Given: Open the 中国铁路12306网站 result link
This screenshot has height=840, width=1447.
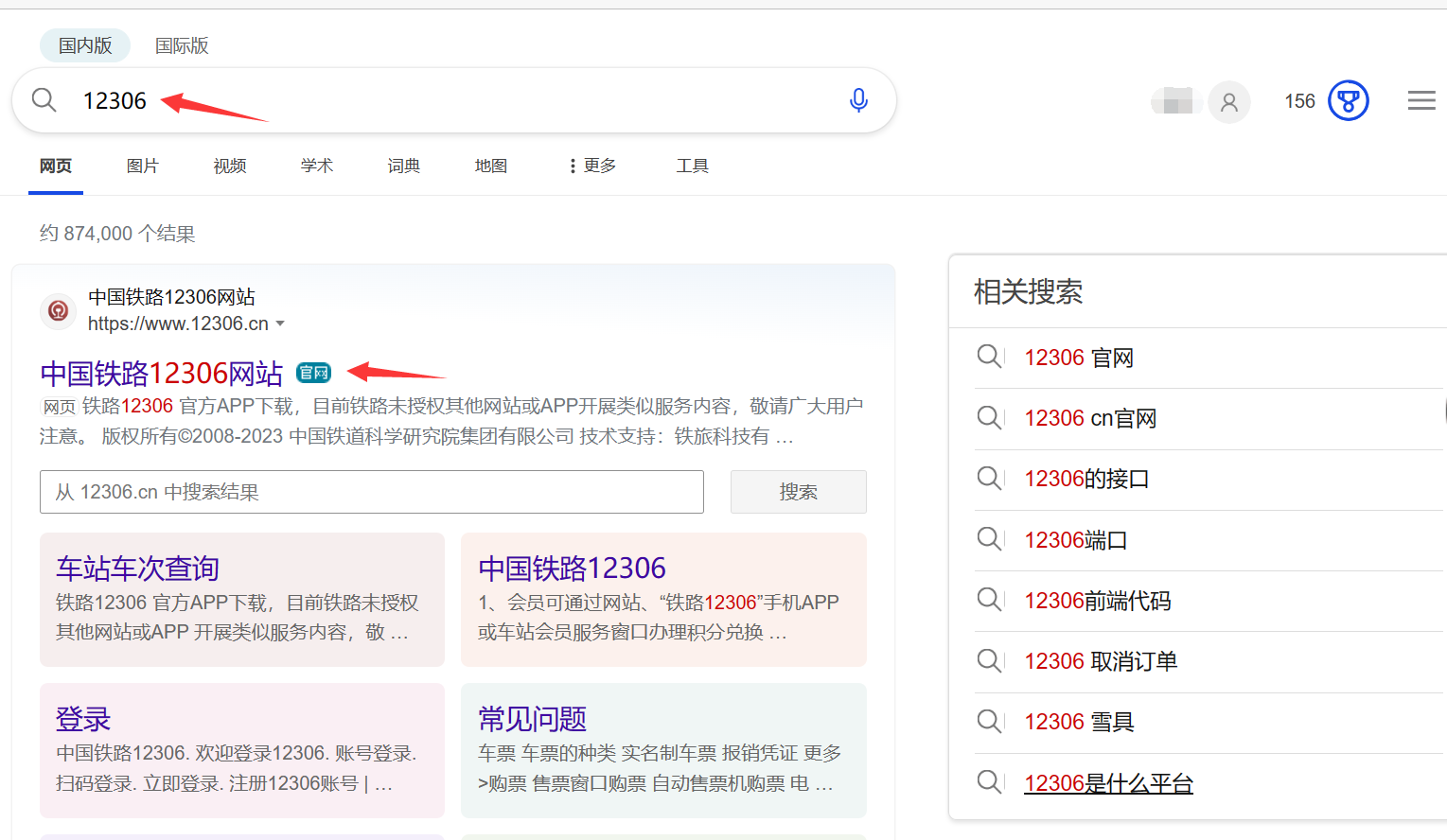Looking at the screenshot, I should tap(160, 373).
